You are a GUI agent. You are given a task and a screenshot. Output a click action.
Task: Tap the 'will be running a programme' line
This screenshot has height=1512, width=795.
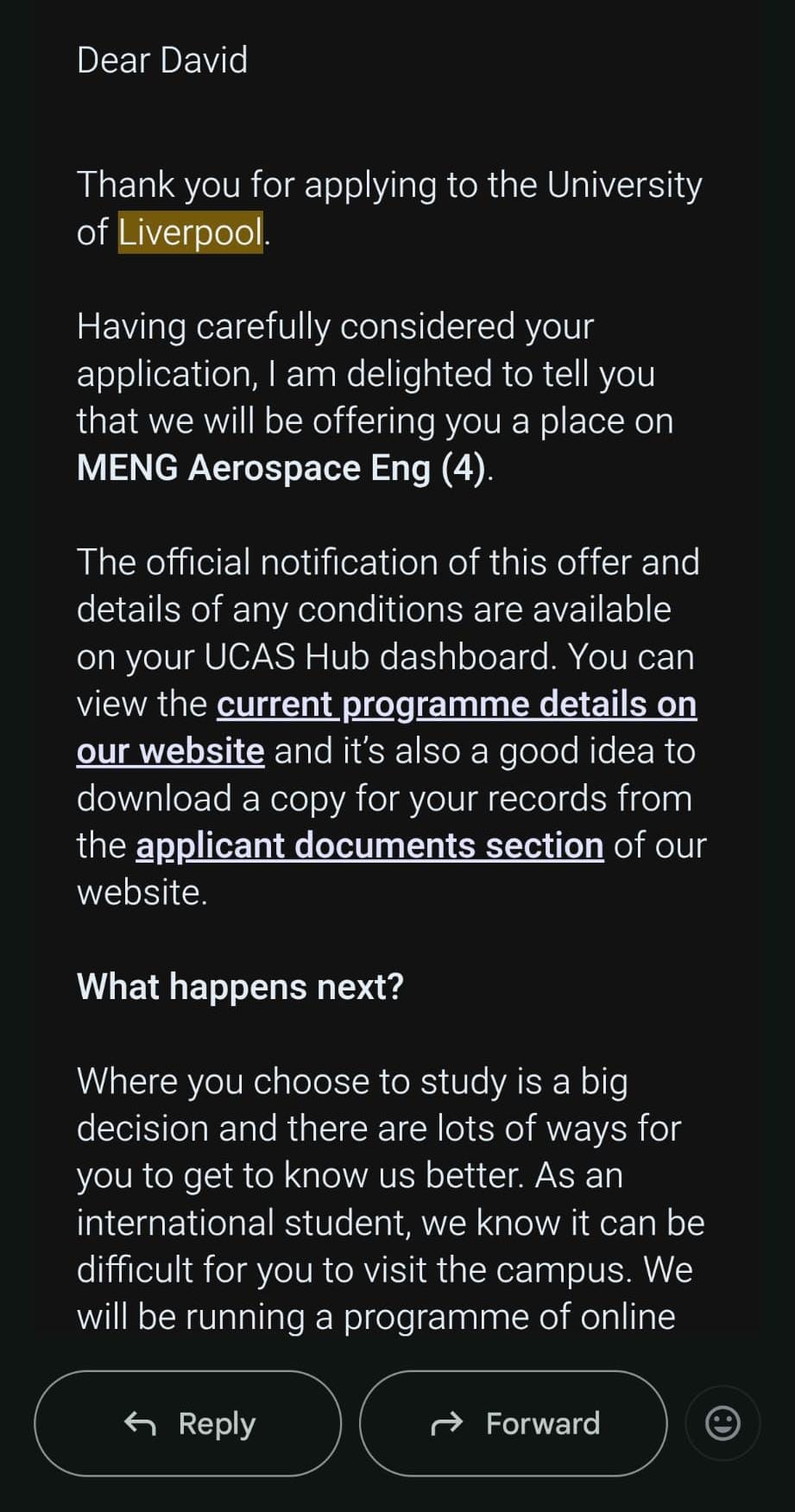375,1317
